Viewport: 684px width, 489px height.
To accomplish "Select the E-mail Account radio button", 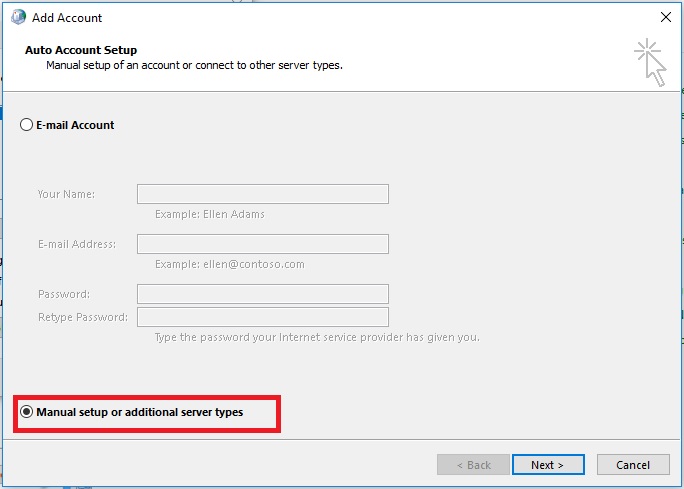I will coord(26,125).
